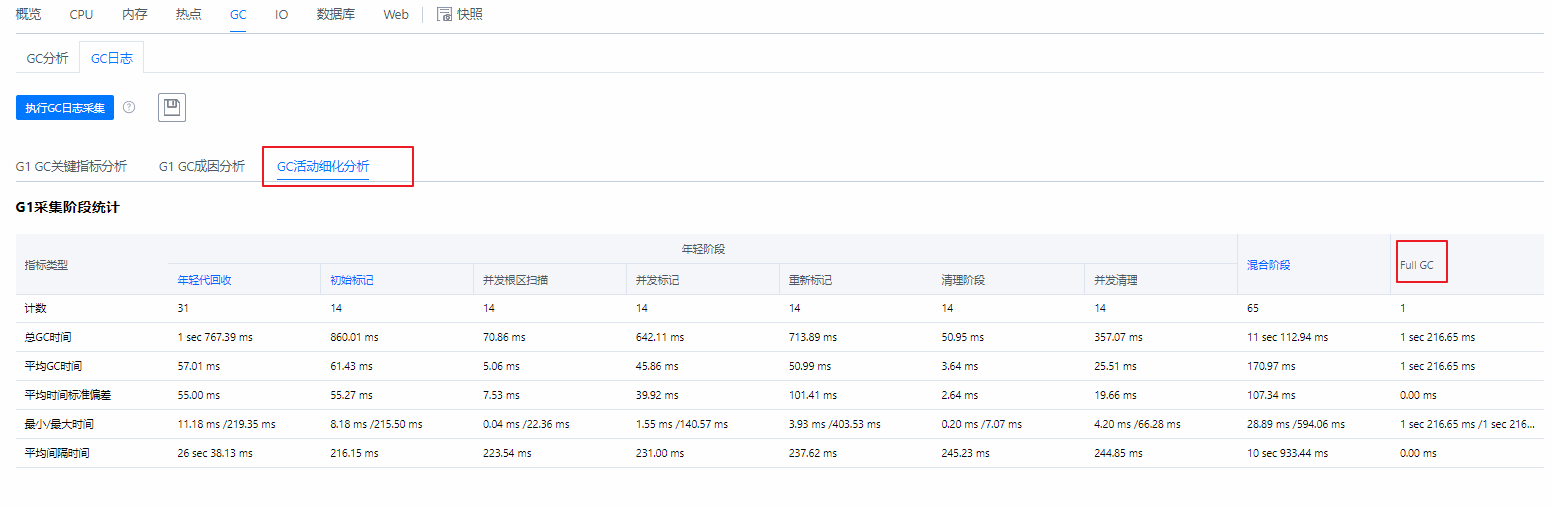1551x507 pixels.
Task: Open the 内存 tab
Action: point(135,15)
